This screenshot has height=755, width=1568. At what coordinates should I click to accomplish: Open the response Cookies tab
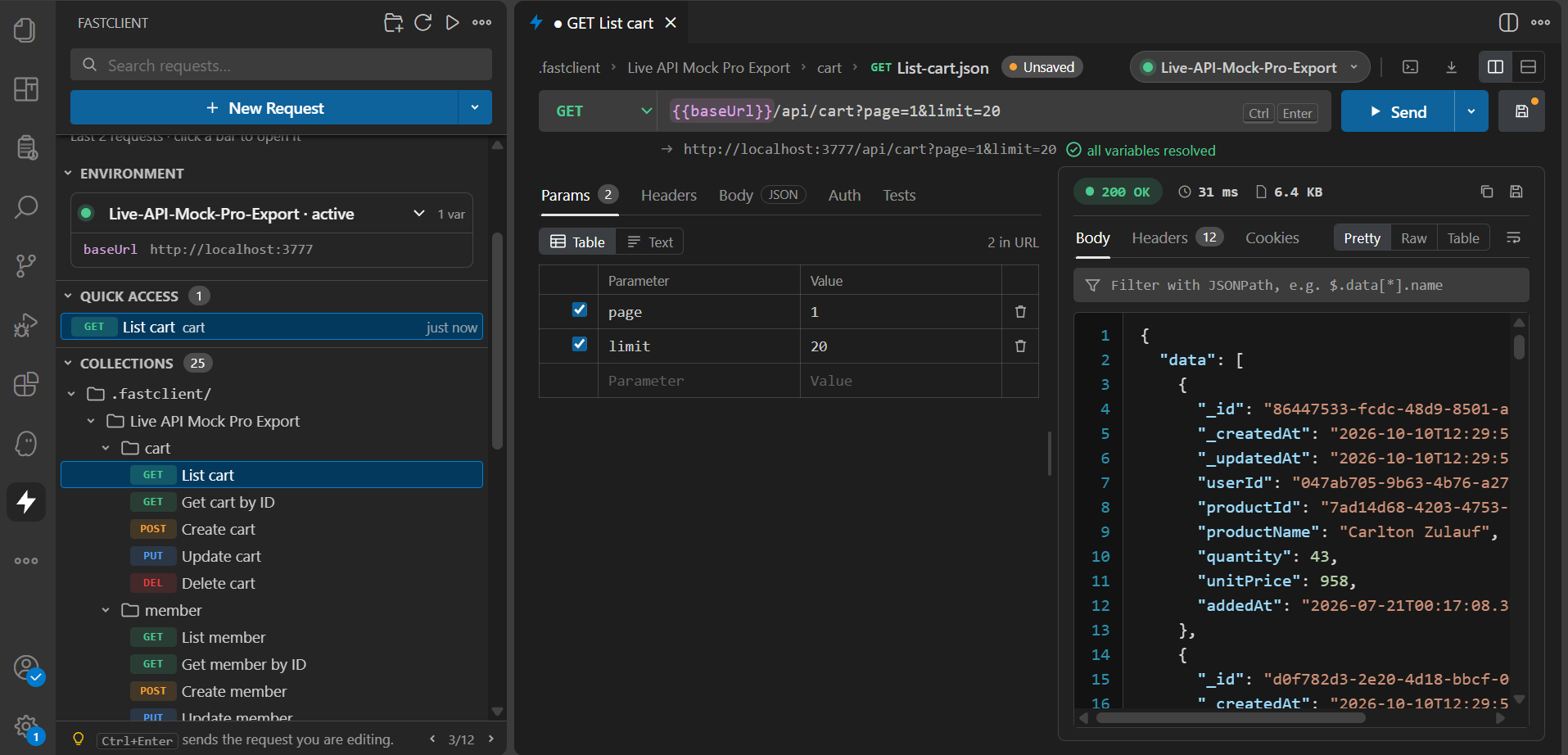point(1272,237)
